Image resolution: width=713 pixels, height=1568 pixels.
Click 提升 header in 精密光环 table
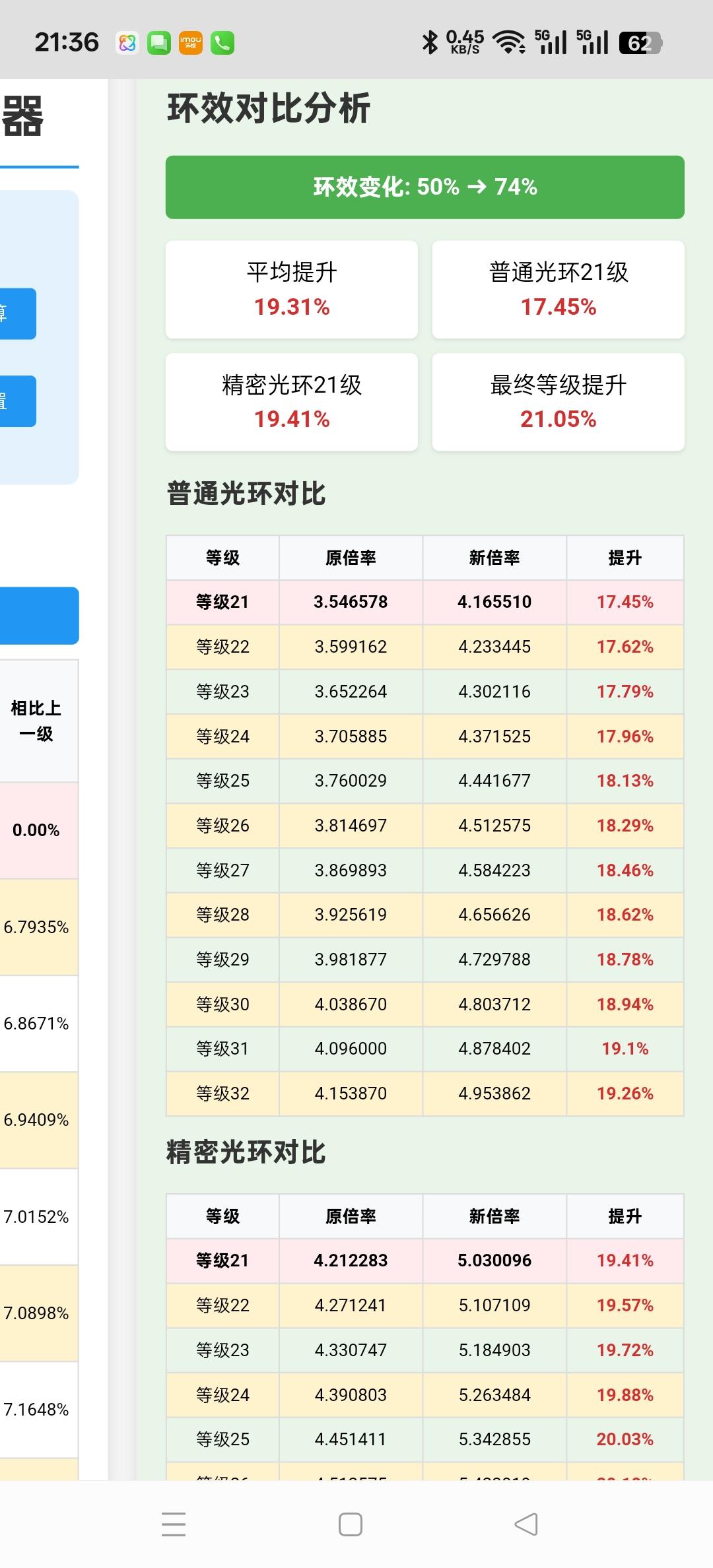pos(625,1216)
